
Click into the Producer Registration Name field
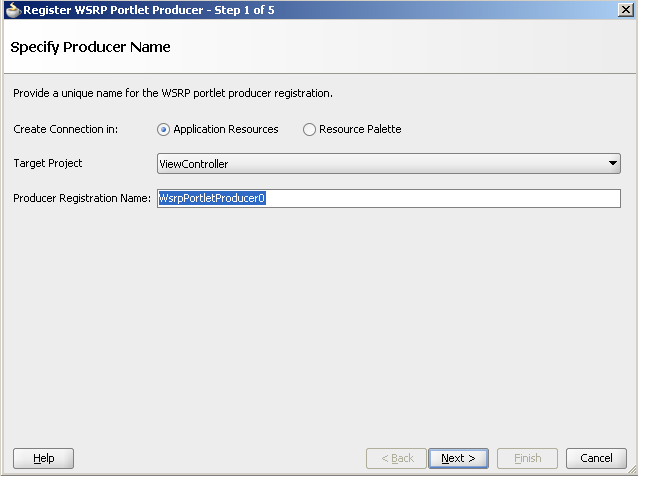389,198
